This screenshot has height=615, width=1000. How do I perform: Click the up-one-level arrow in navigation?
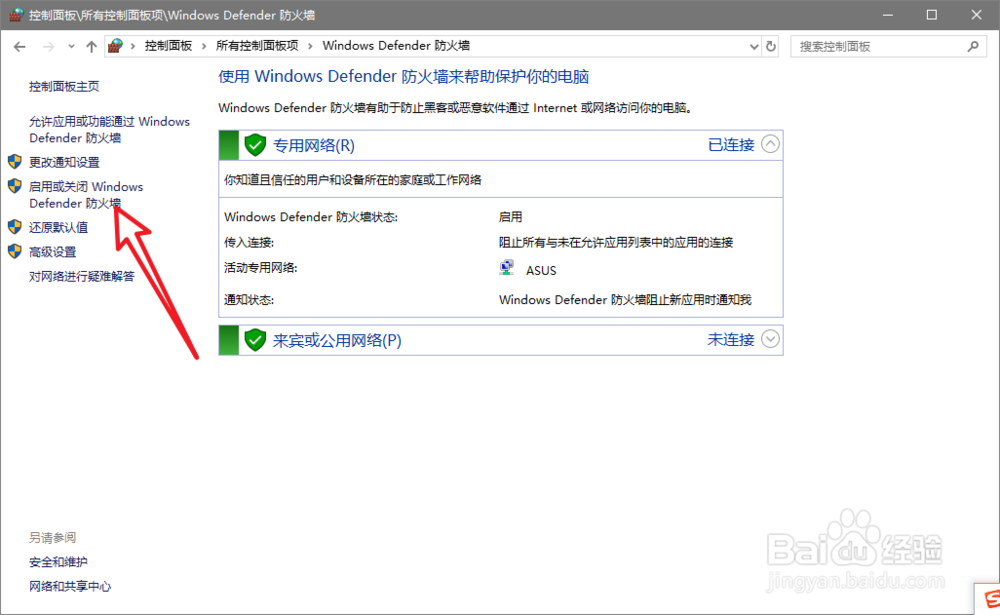coord(91,45)
